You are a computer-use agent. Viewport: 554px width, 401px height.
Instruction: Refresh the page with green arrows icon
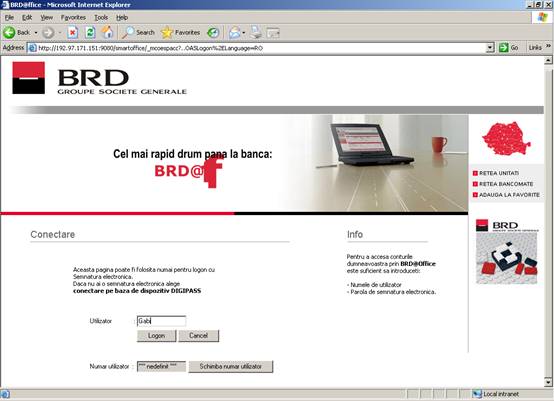tap(90, 33)
